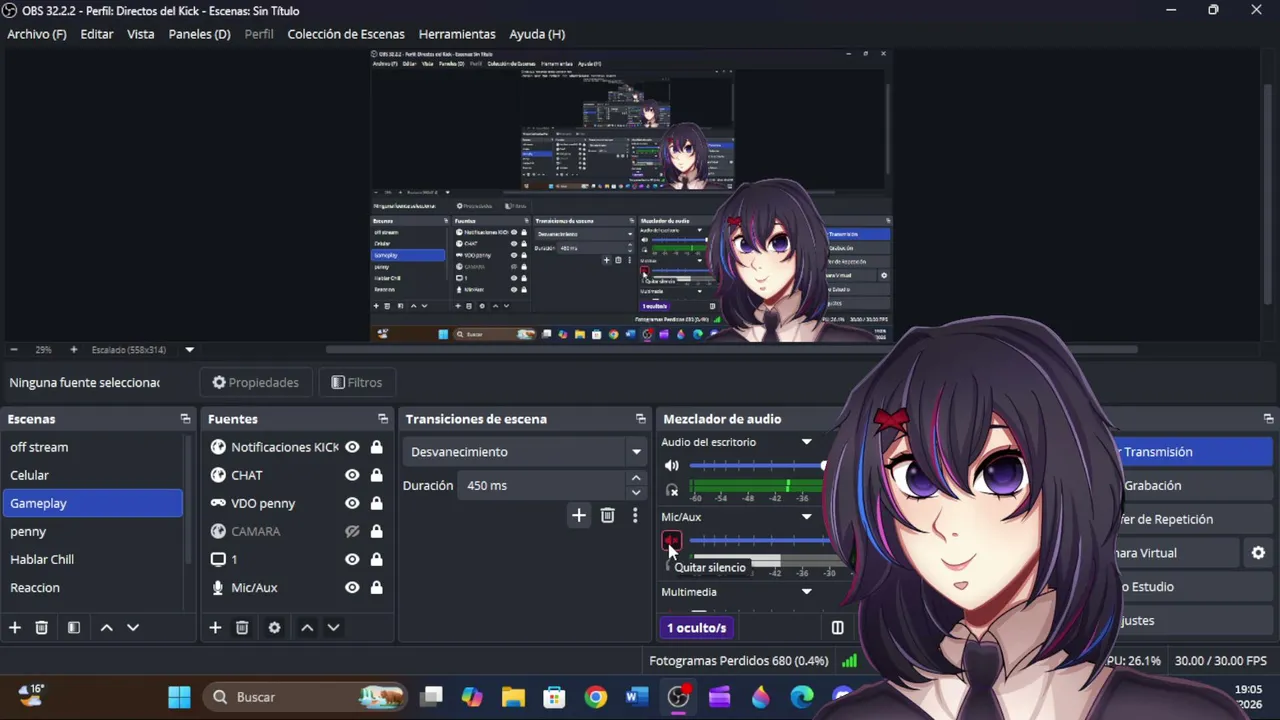Screen dimensions: 1280x720
Task: Show the hidden CAMARA source
Action: coord(352,531)
